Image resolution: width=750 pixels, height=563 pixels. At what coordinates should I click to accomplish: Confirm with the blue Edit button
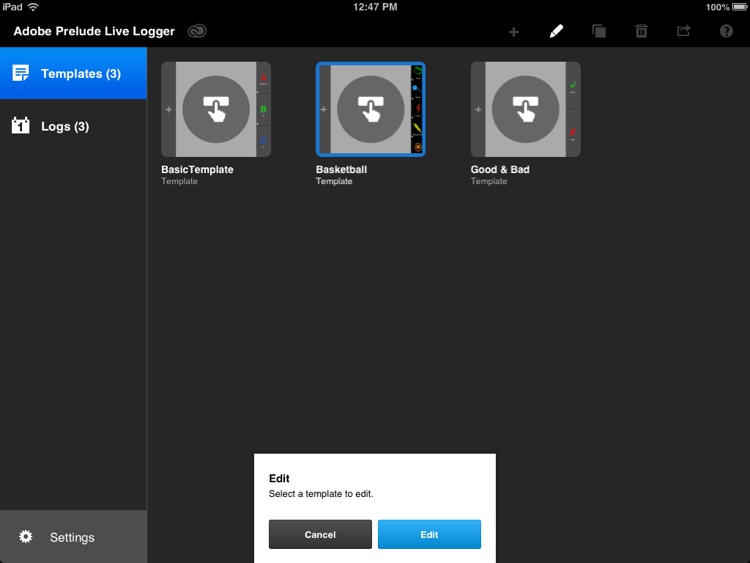click(429, 534)
